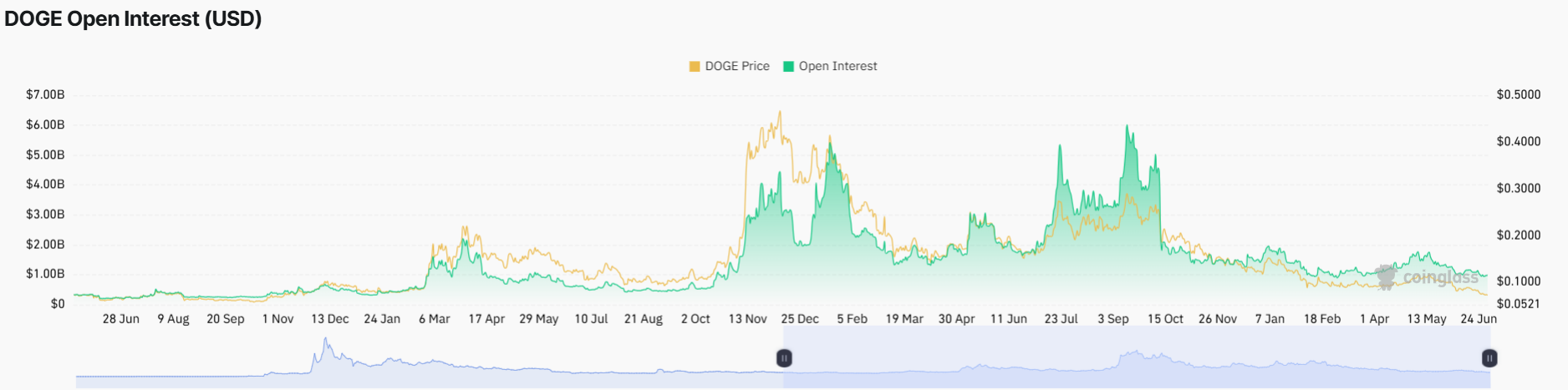The image size is (1568, 390).
Task: Click the 19 Mar date label
Action: pos(904,319)
